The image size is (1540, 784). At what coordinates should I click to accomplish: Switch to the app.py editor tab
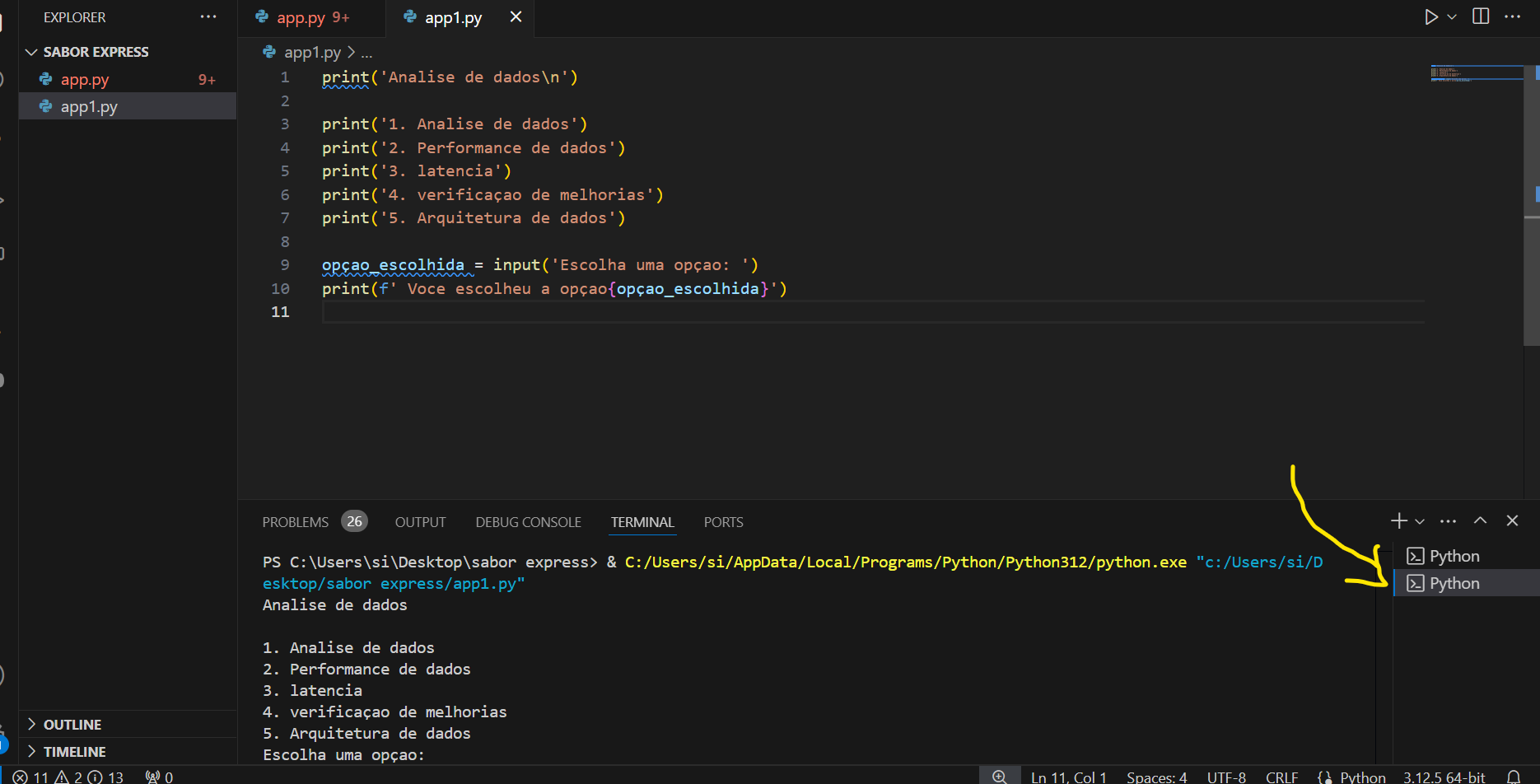pyautogui.click(x=310, y=17)
